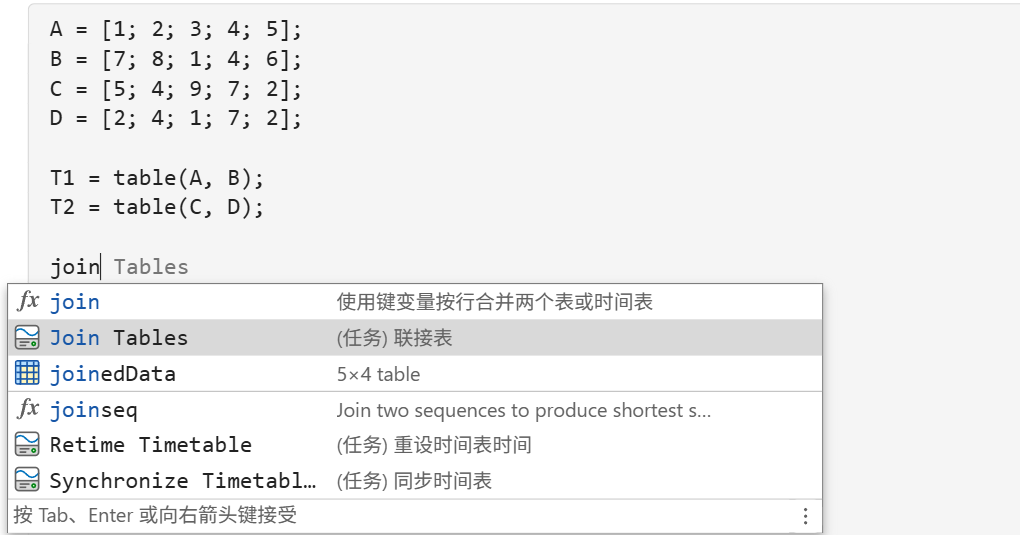This screenshot has height=535, width=1020.
Task: Click the join description in Chinese
Action: point(494,302)
